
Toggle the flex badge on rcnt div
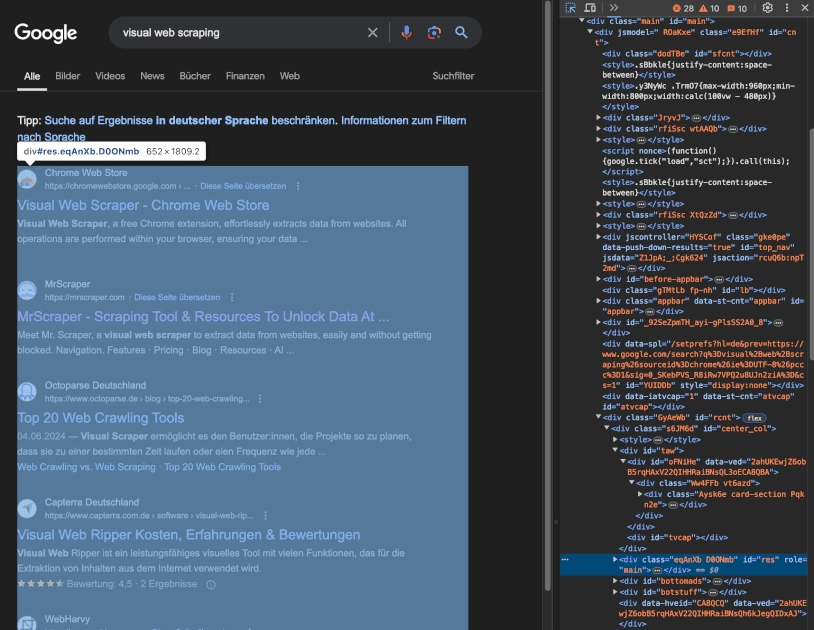[x=753, y=417]
